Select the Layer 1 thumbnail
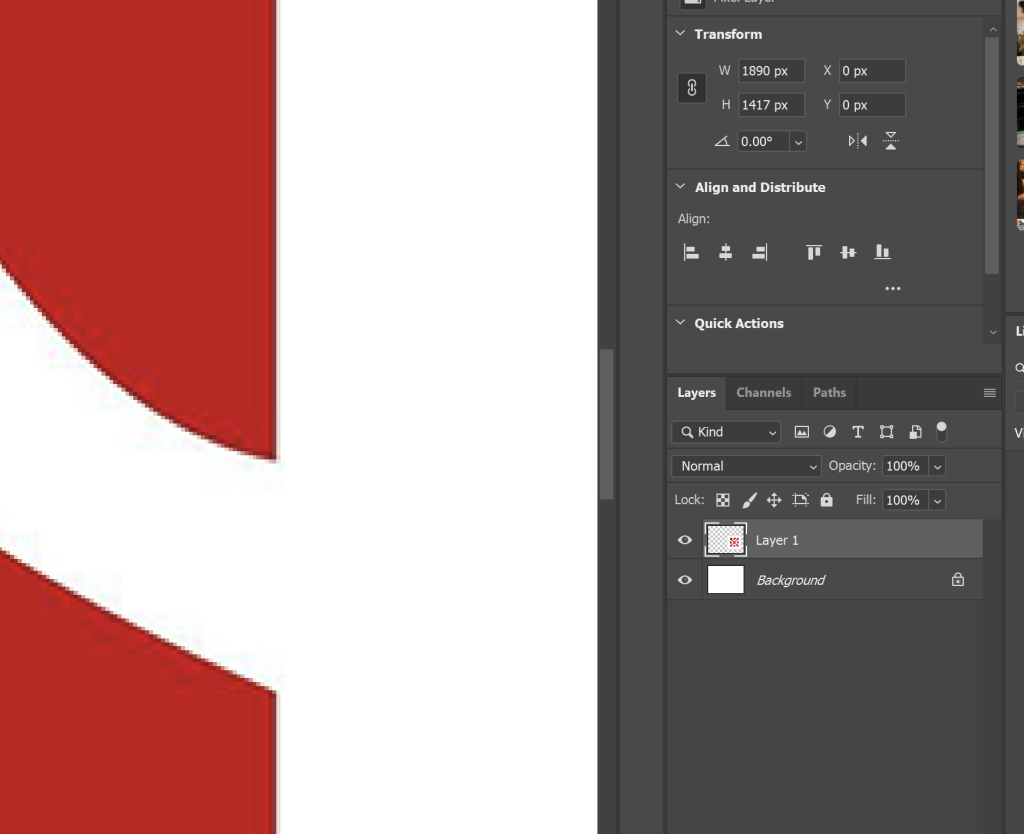The image size is (1024, 834). pos(726,540)
